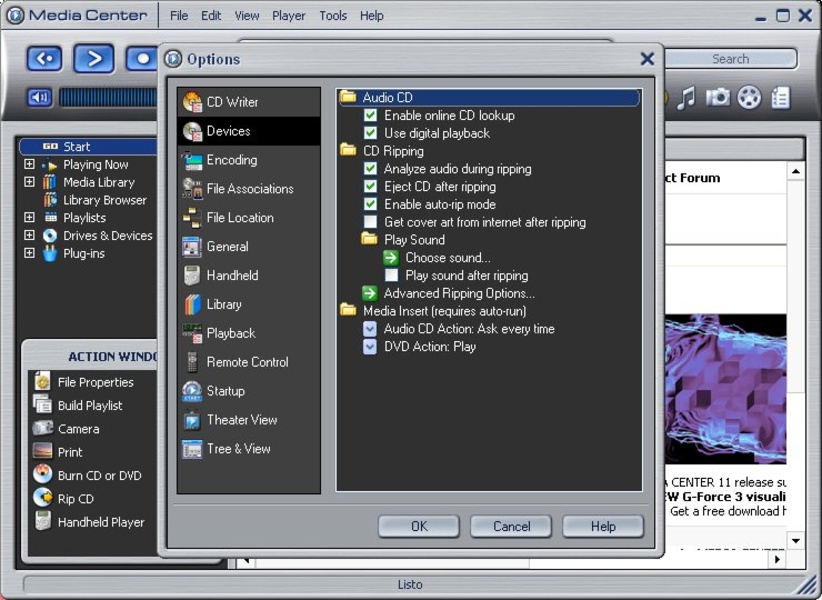Enable Get cover art from internet

tap(371, 222)
